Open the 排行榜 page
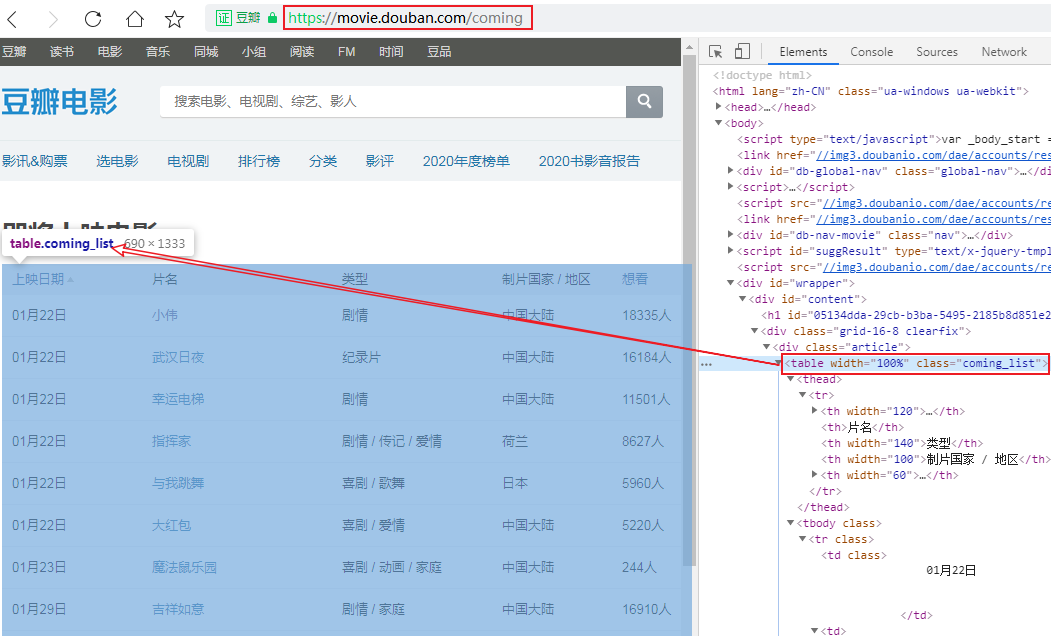 coord(259,161)
